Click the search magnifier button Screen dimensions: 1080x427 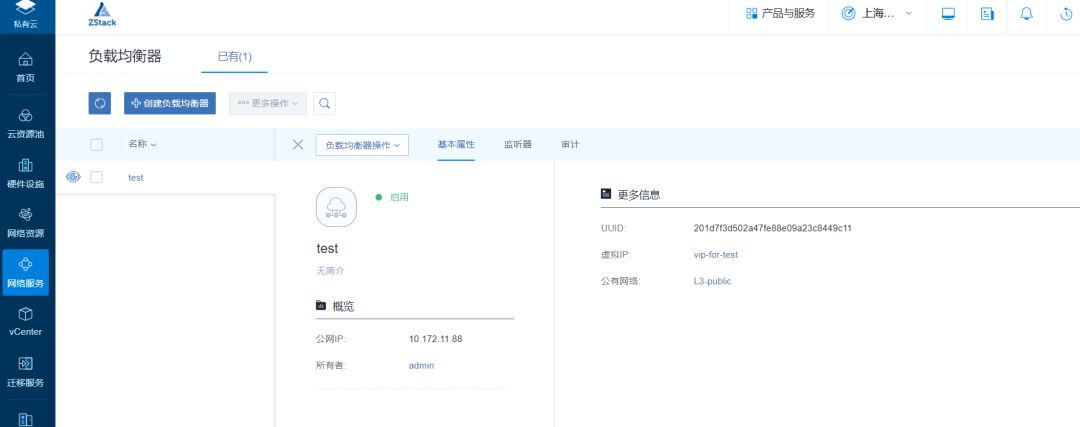pos(324,103)
